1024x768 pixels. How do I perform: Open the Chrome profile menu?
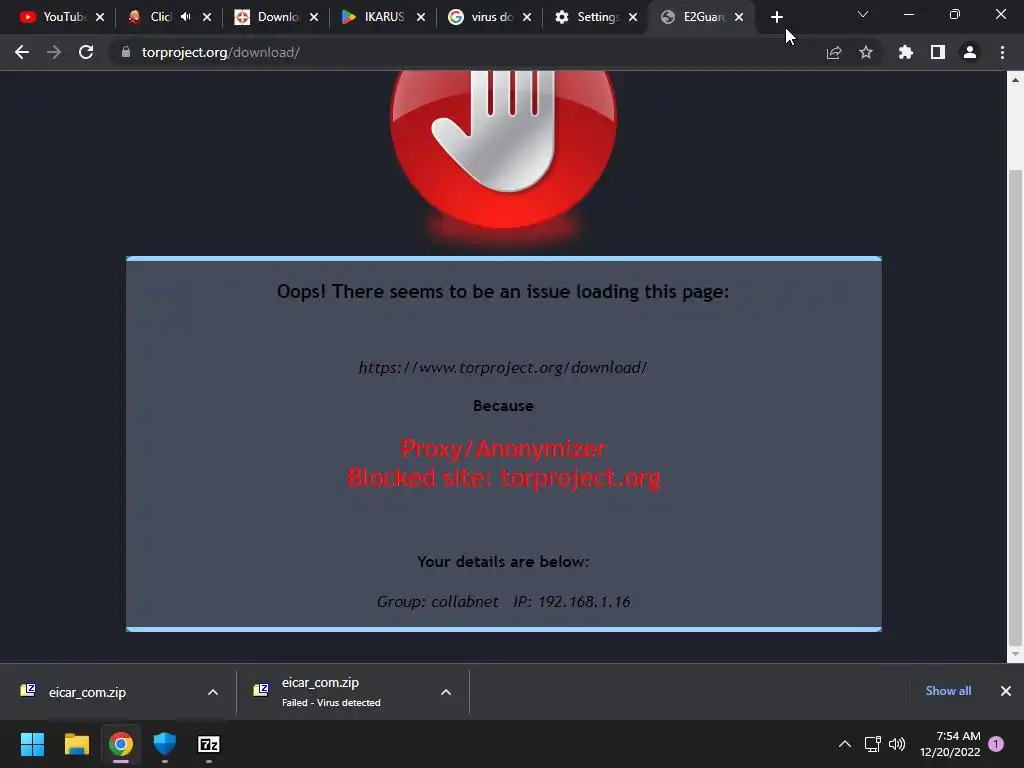pos(970,52)
